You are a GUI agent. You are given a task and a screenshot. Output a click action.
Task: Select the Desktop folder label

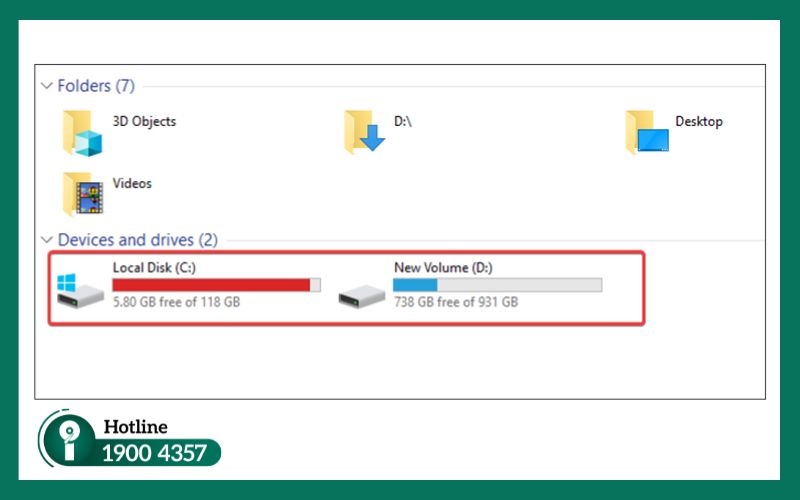point(698,121)
